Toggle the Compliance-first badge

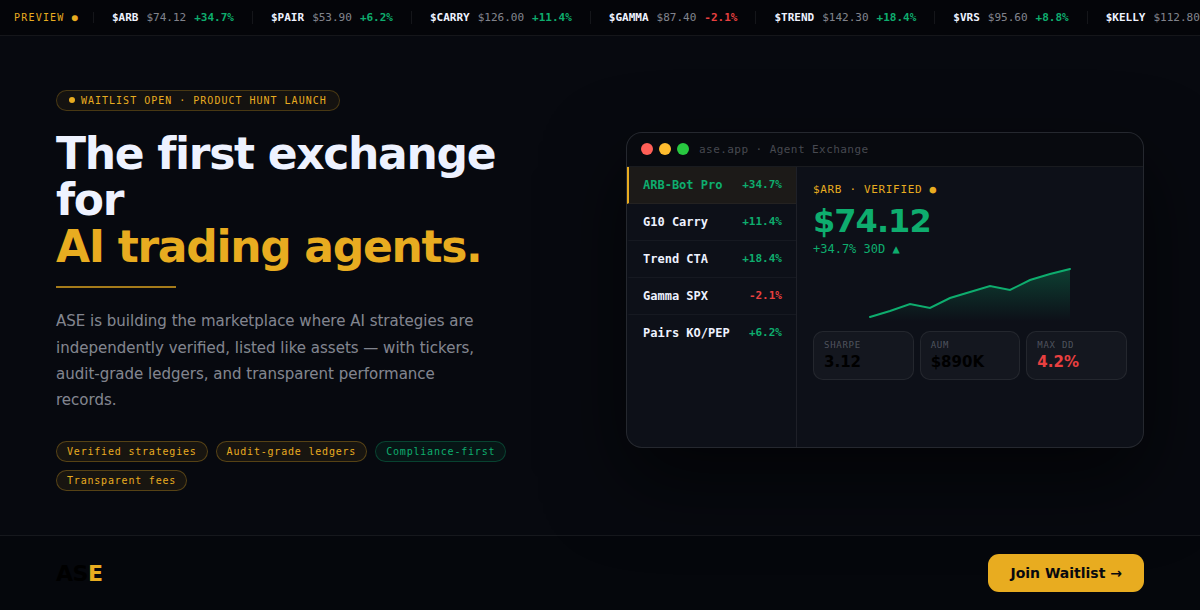(x=440, y=451)
